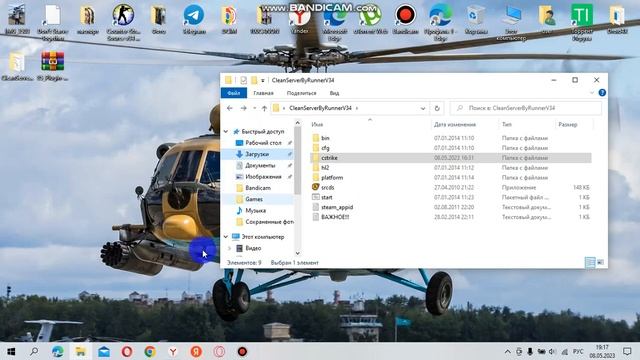Launch Chrome from the taskbar
Viewport: 640px width, 360px height.
point(150,351)
